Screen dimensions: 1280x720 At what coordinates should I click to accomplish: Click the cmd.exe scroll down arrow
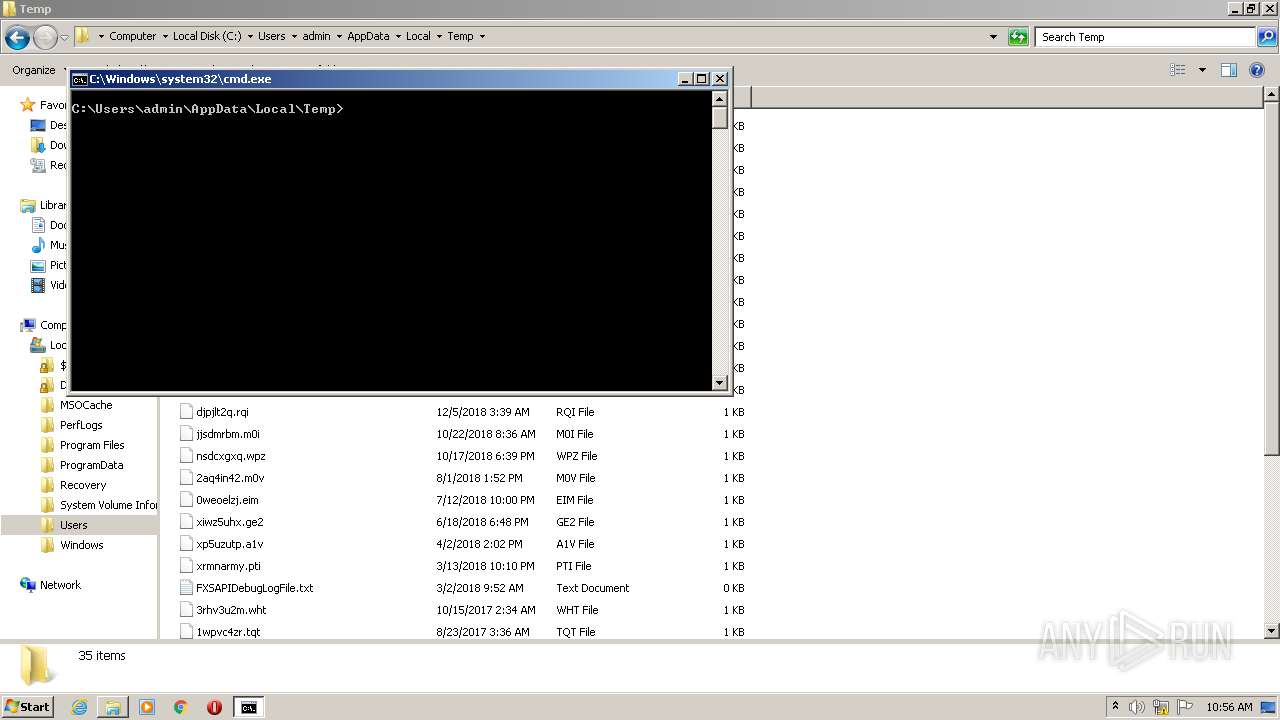(720, 382)
